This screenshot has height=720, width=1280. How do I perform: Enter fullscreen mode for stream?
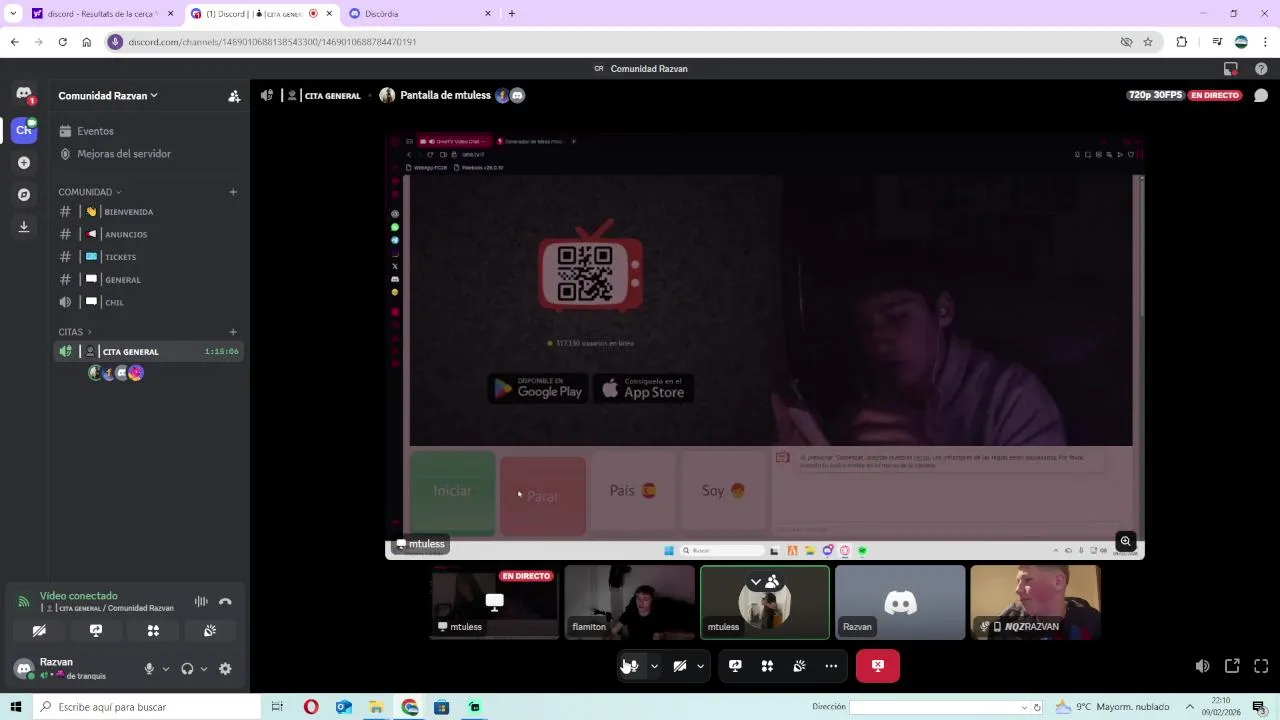(1261, 666)
